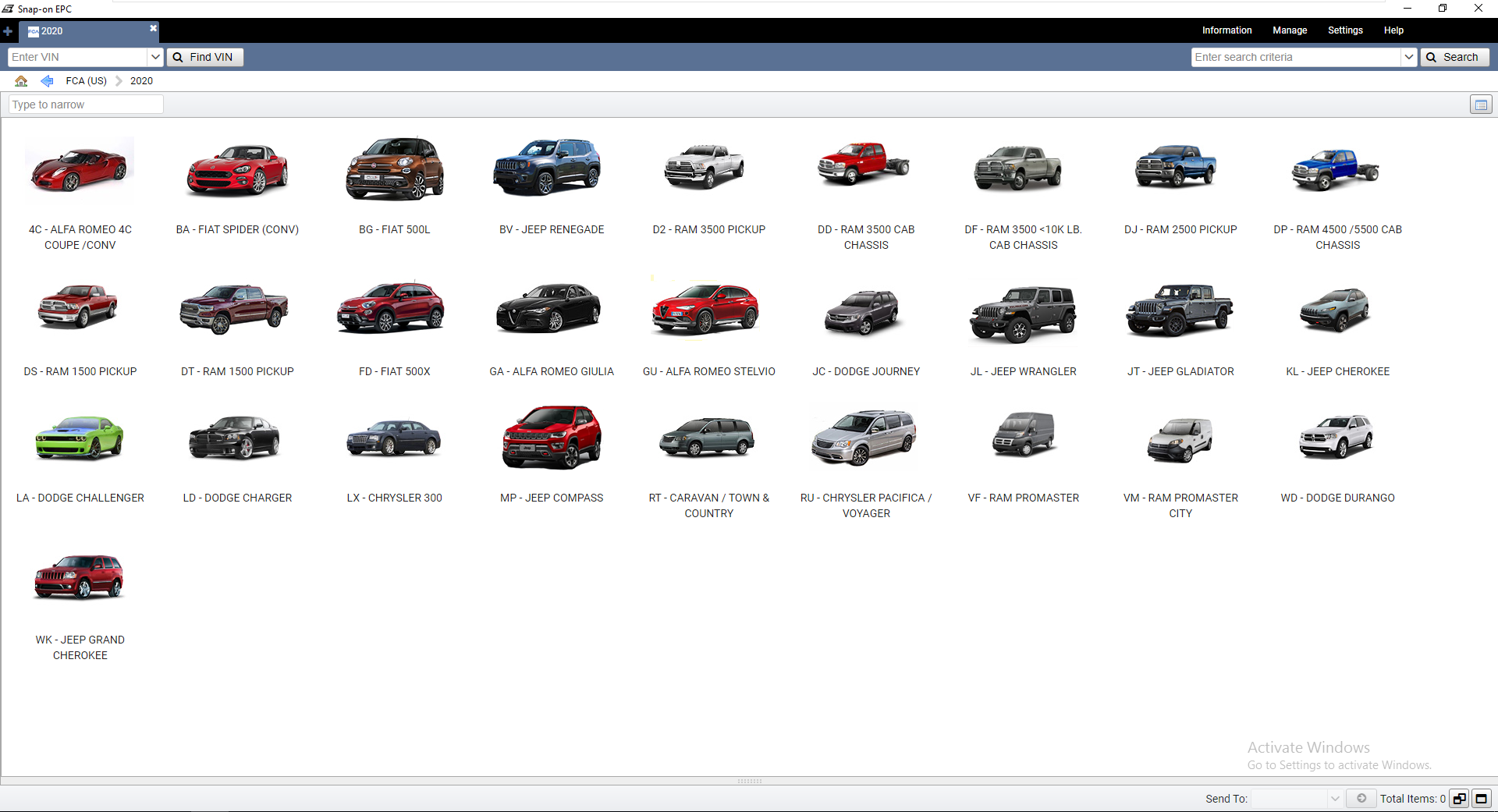Click the Search button
This screenshot has width=1498, height=812.
(x=1454, y=57)
